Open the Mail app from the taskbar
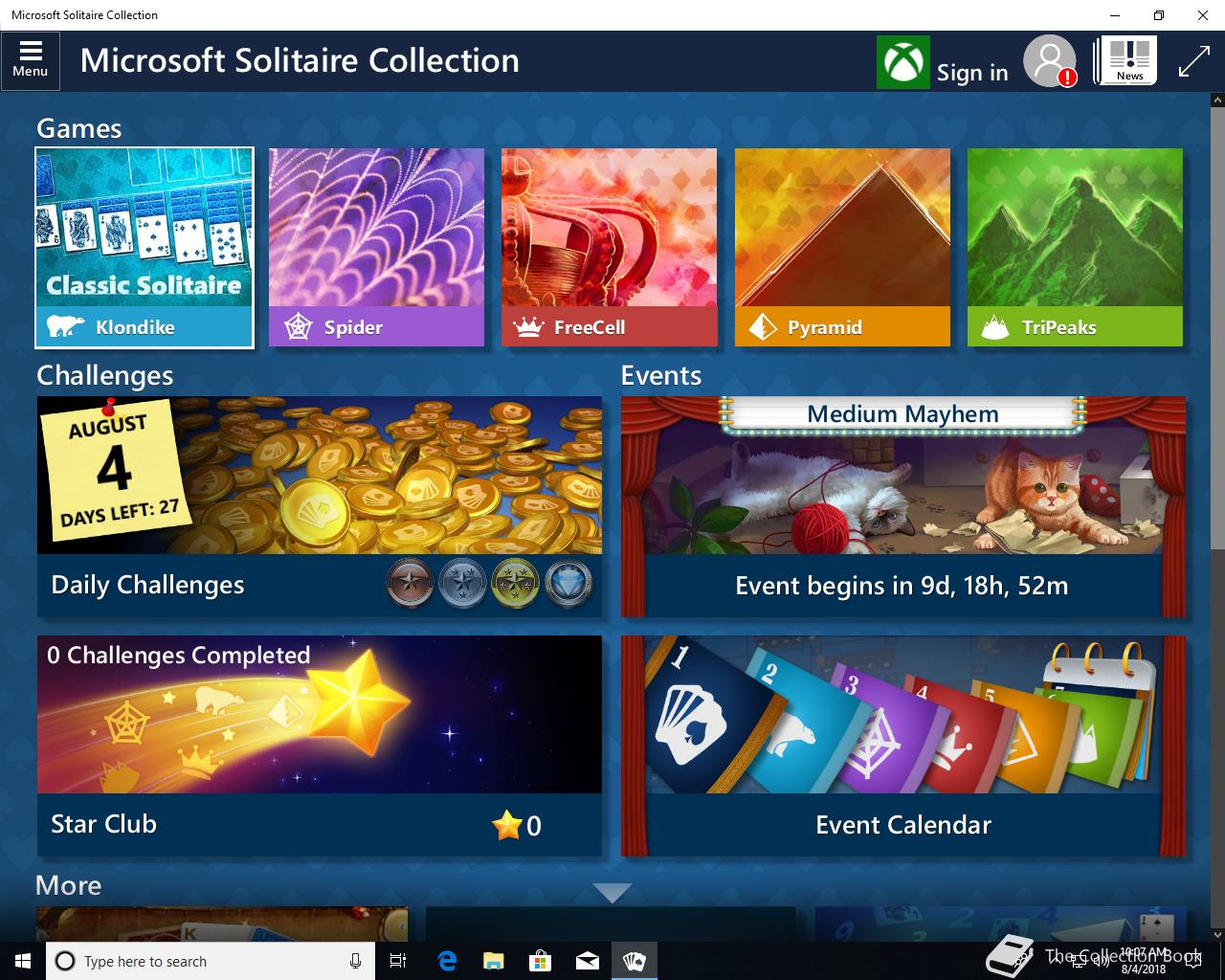Screen dimensions: 1225x980 tap(588, 961)
